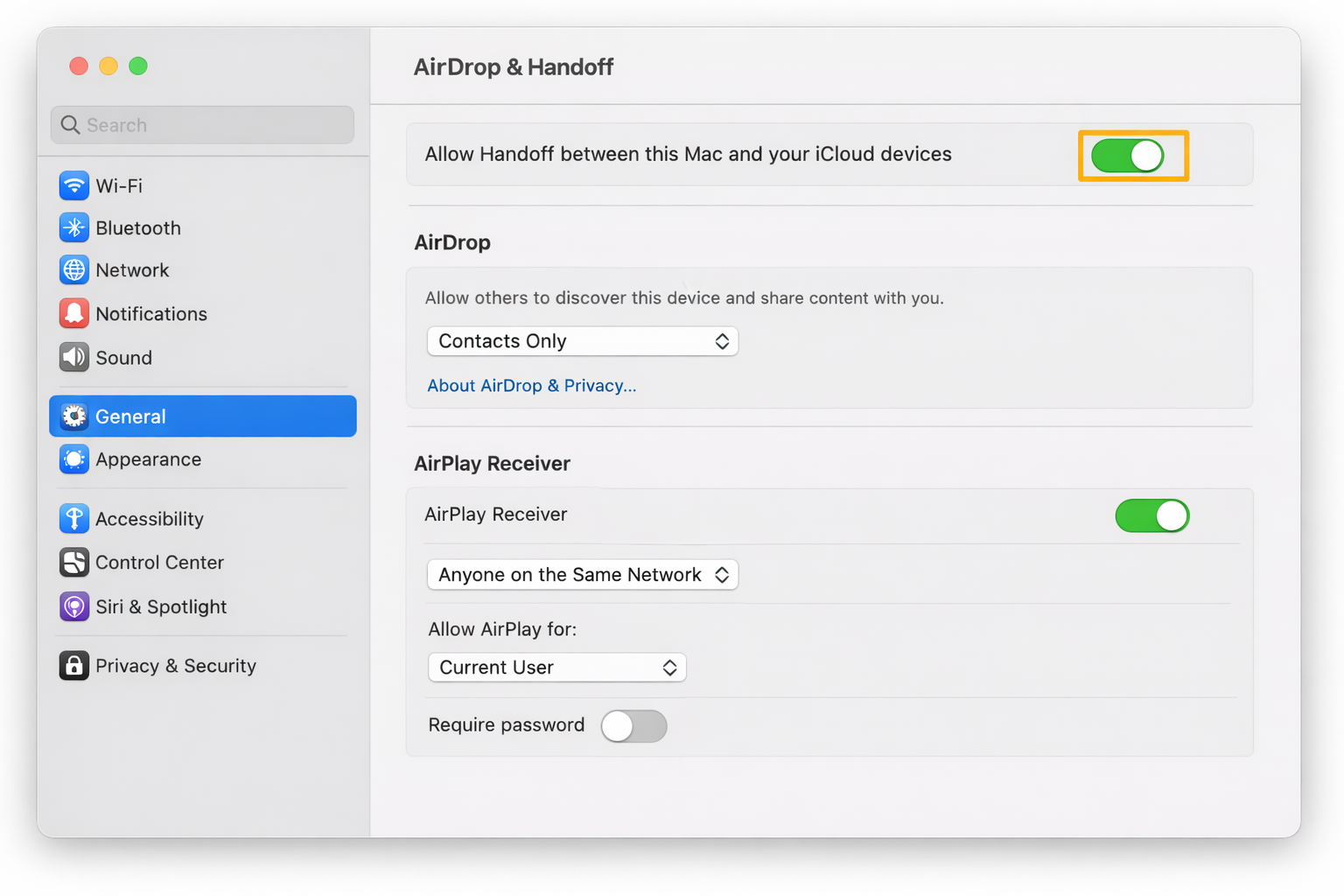1344x896 pixels.
Task: Select Accessibility label in sidebar
Action: (150, 519)
